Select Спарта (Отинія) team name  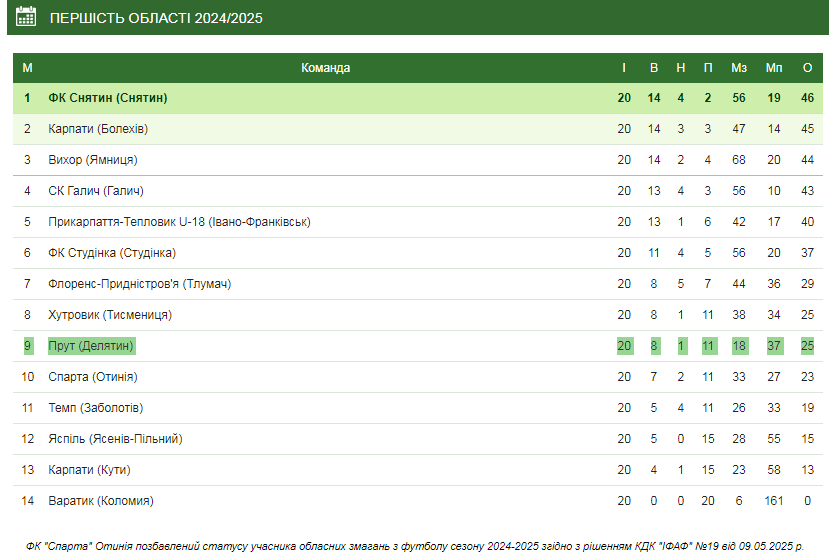(93, 377)
